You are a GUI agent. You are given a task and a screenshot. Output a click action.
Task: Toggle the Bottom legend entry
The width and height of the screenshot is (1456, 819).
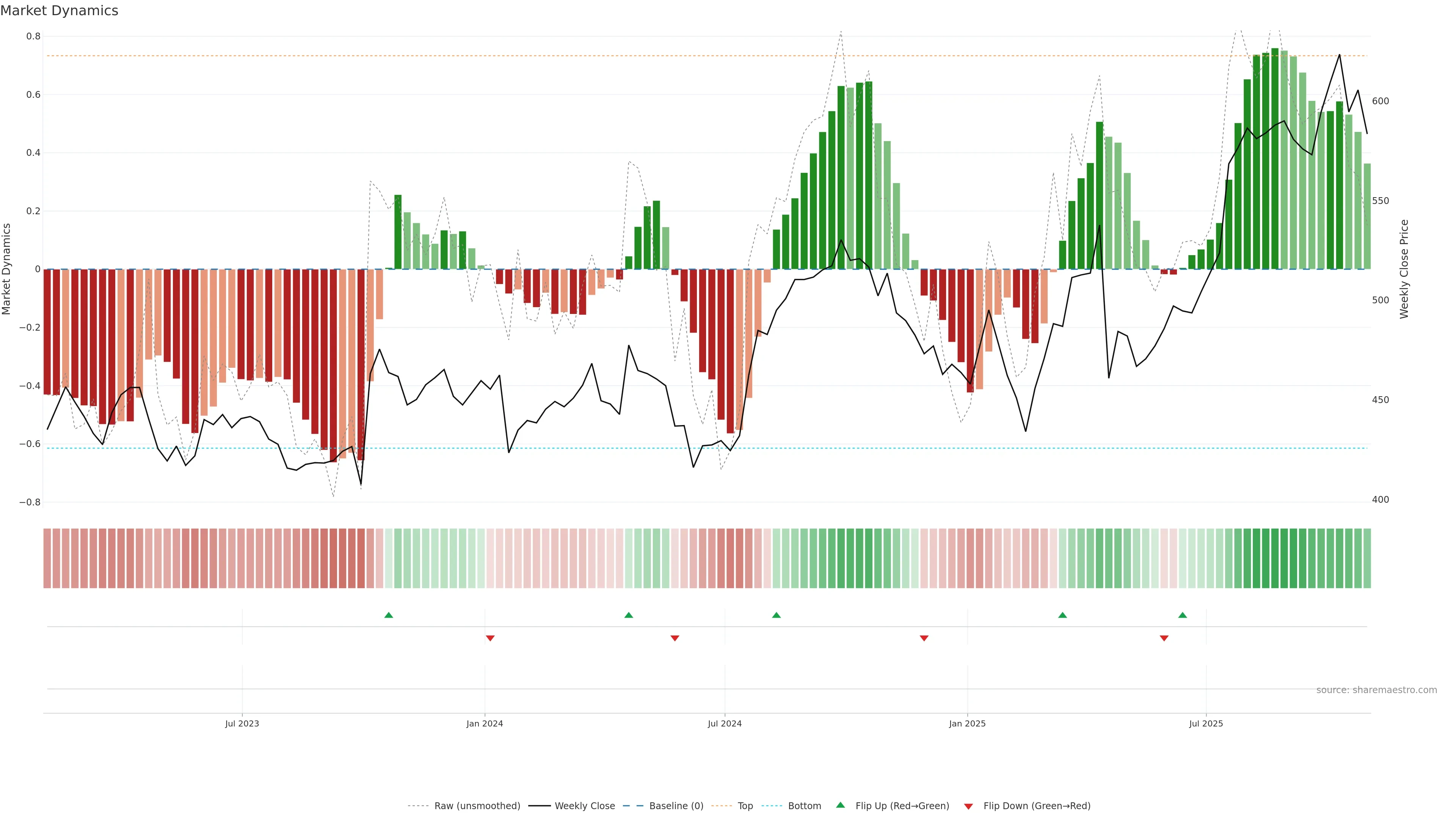(804, 806)
